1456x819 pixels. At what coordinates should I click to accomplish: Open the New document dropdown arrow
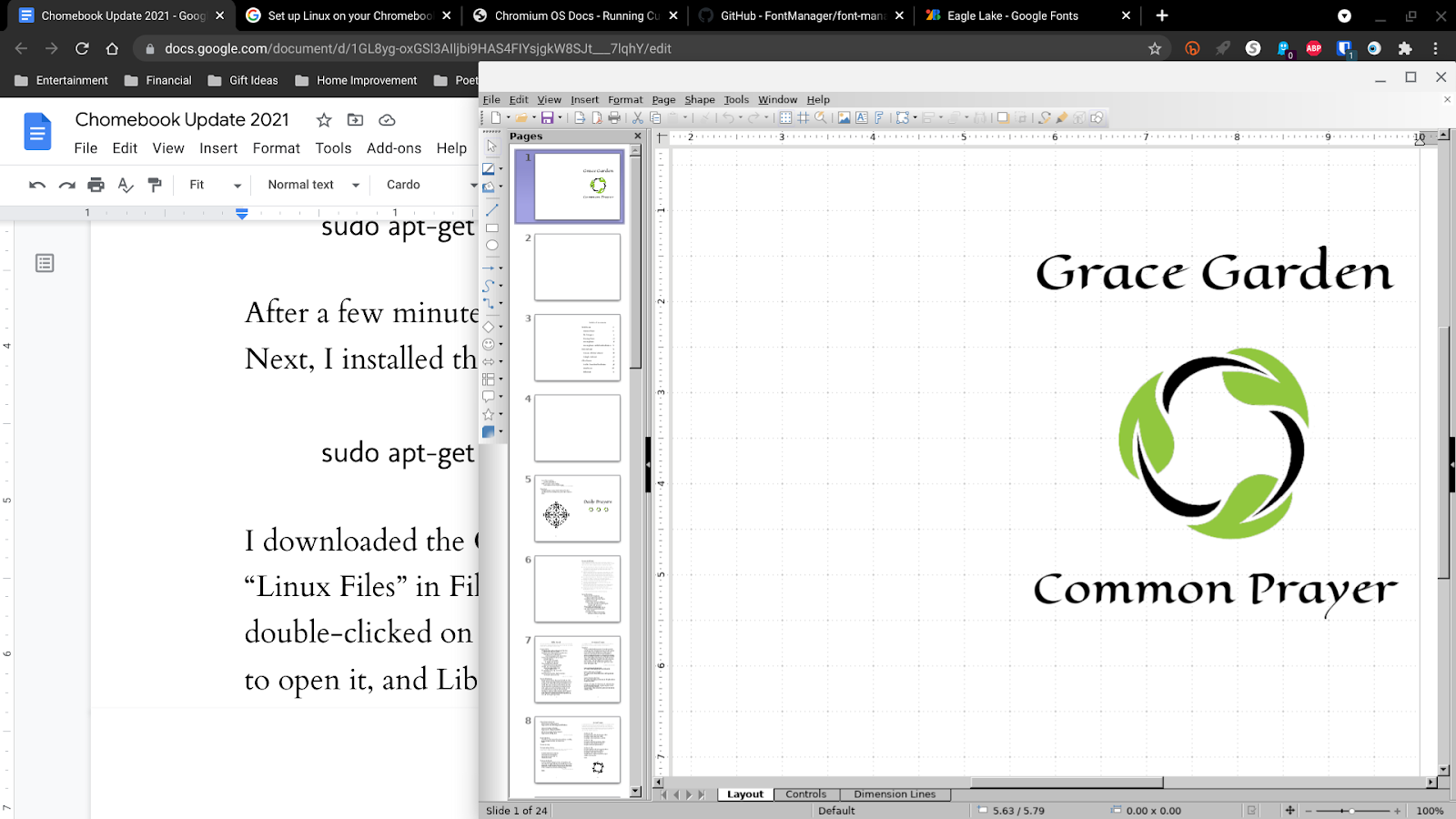508,117
